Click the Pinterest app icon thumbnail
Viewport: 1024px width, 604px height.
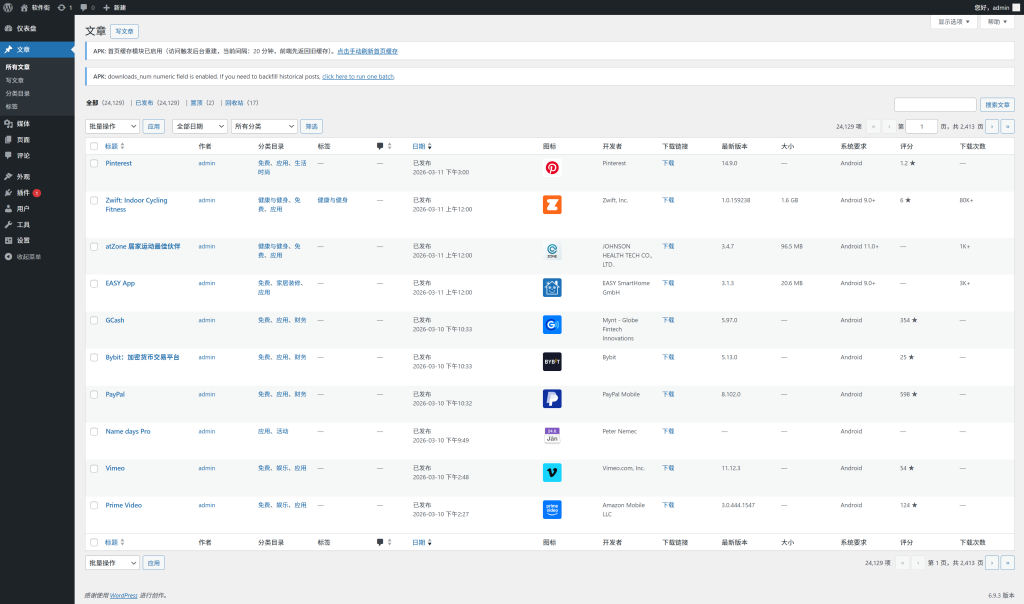(552, 169)
